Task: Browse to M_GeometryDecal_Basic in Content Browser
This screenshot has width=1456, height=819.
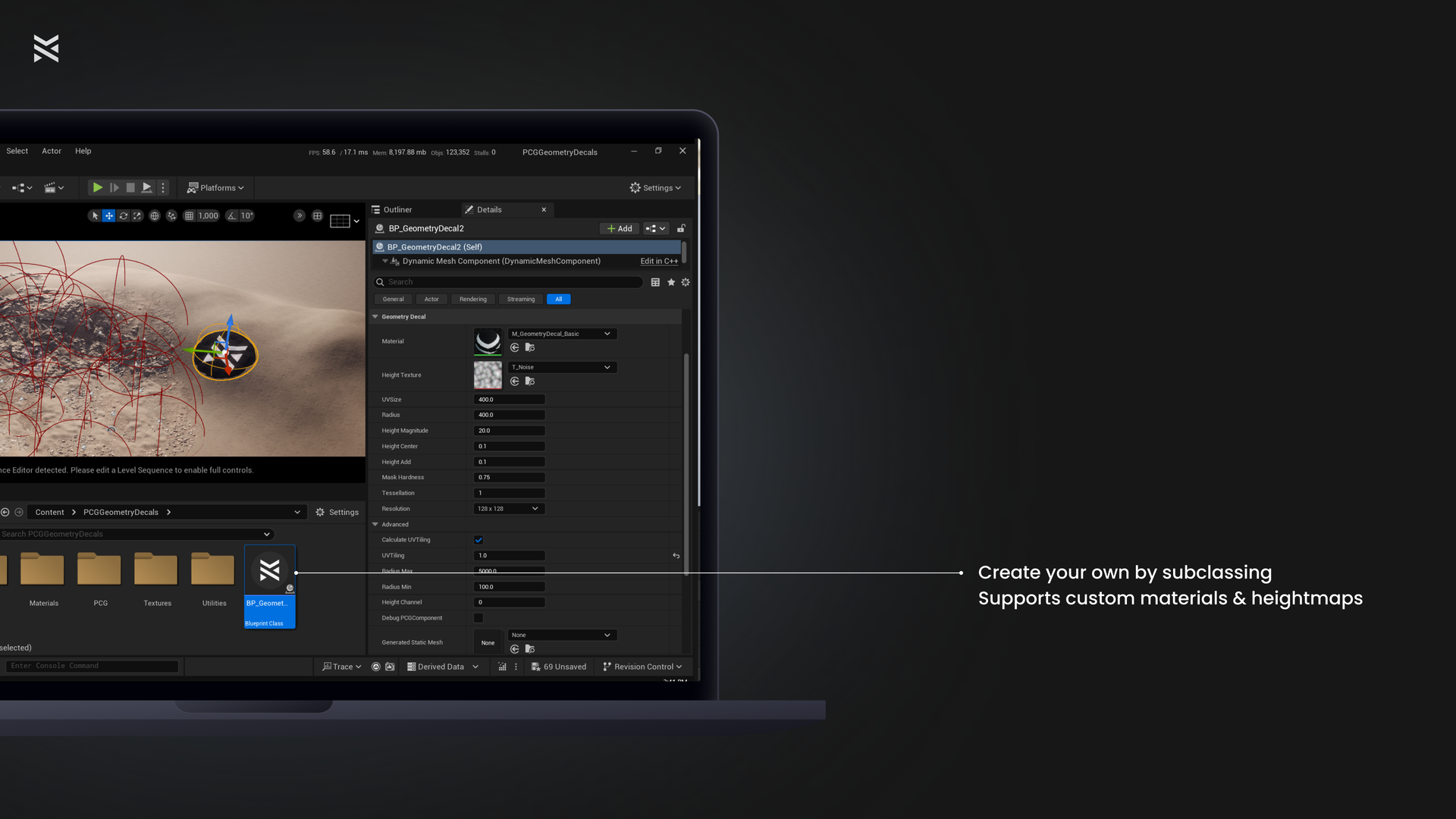Action: 530,347
